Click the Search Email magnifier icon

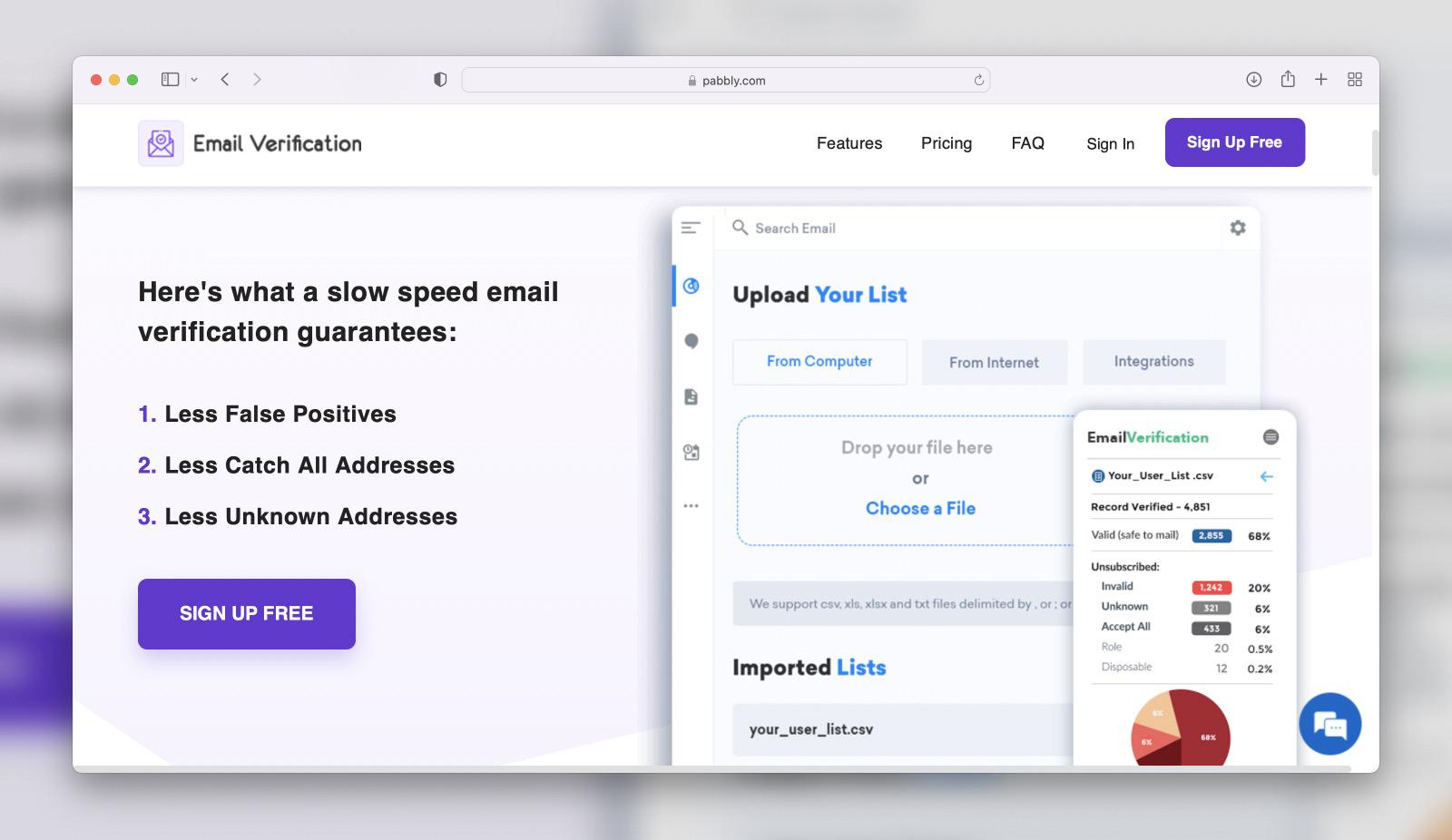click(741, 228)
